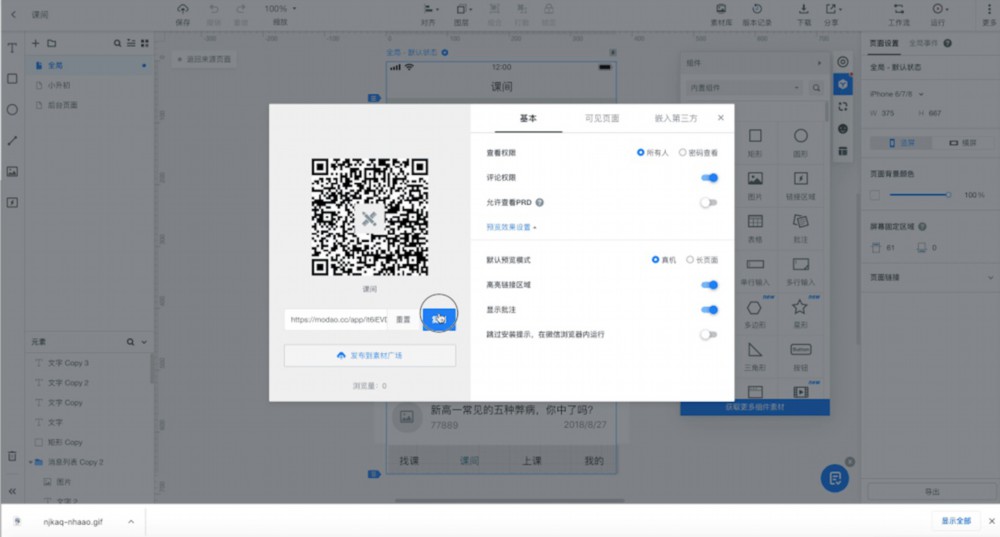Open the 分享 share dropdown
1000x537 pixels.
point(834,9)
